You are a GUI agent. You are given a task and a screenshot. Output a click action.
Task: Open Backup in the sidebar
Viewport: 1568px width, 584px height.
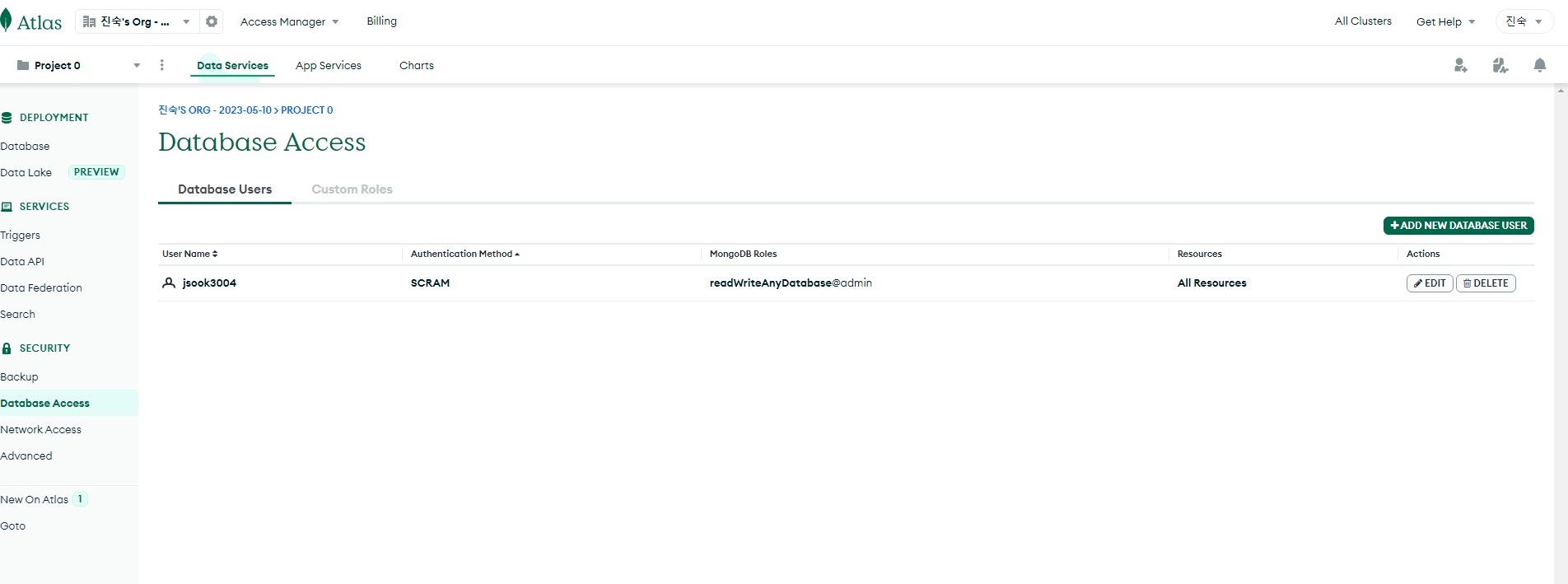tap(19, 376)
